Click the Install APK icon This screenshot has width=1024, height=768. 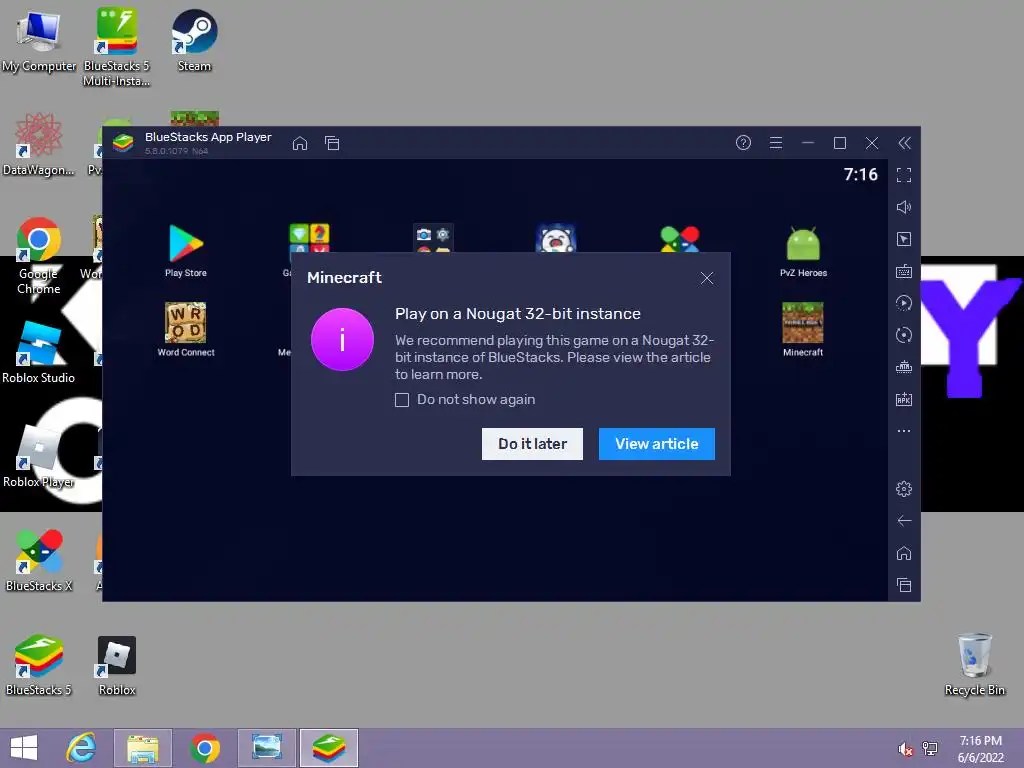(904, 399)
